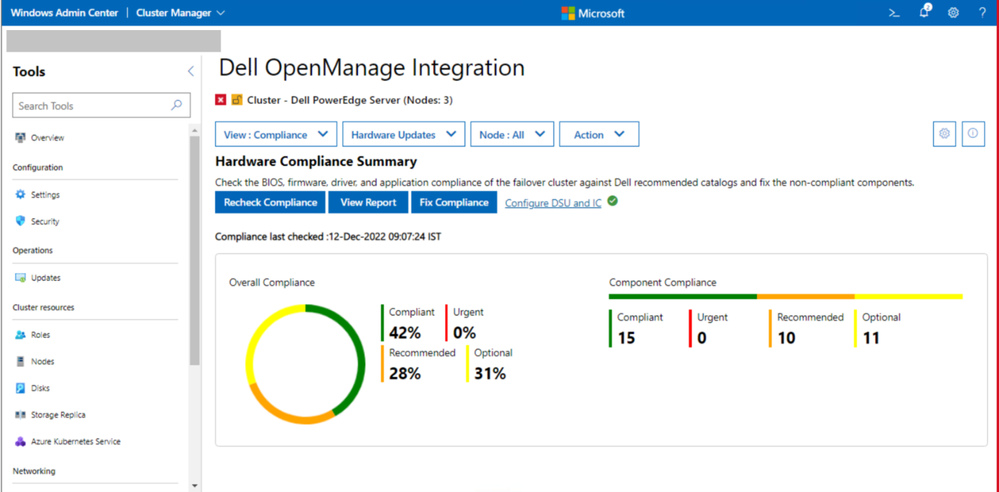Open the Cluster Manager dropdown
The width and height of the screenshot is (999, 492).
tap(180, 13)
